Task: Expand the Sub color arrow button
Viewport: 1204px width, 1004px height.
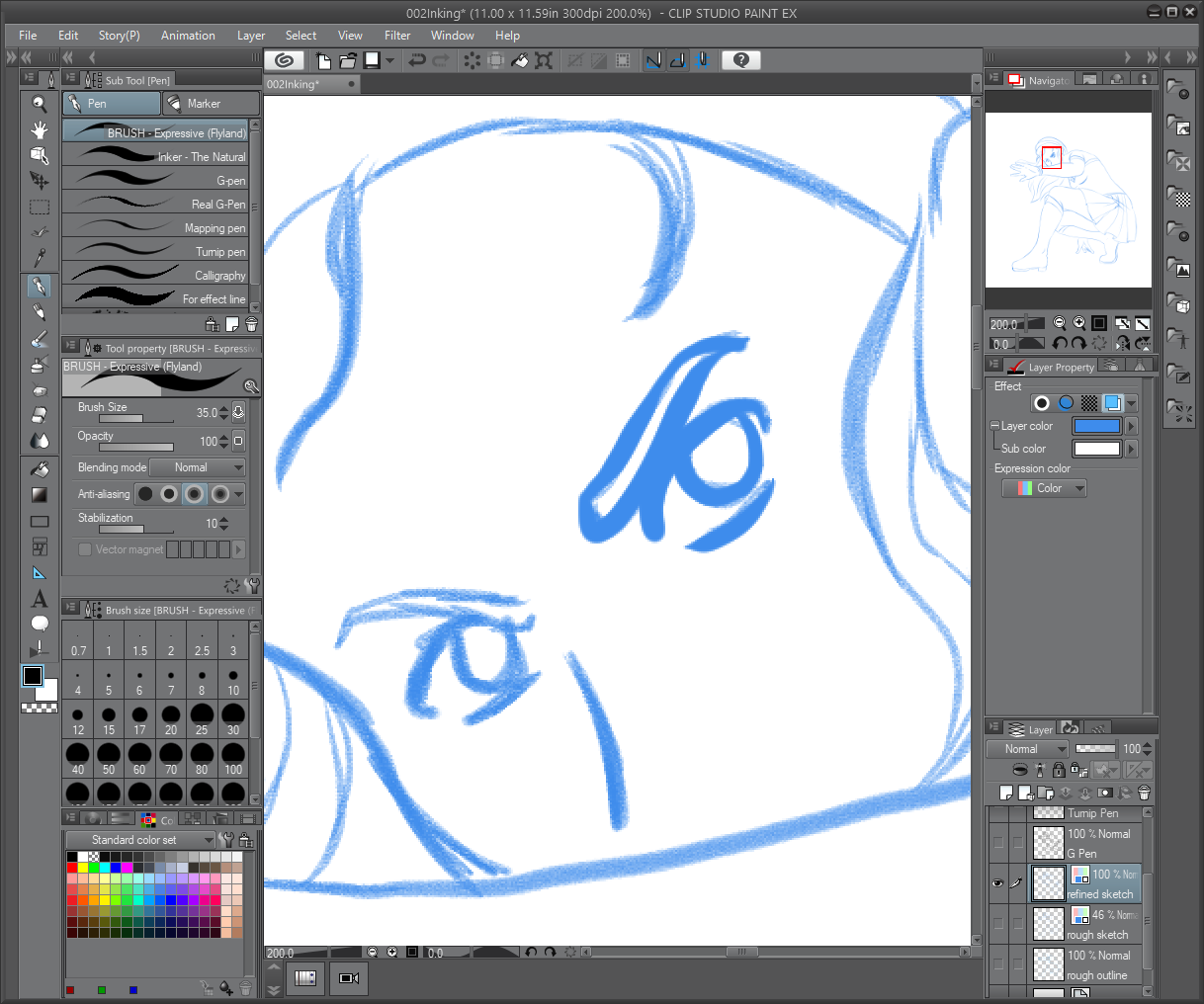Action: click(x=1132, y=449)
